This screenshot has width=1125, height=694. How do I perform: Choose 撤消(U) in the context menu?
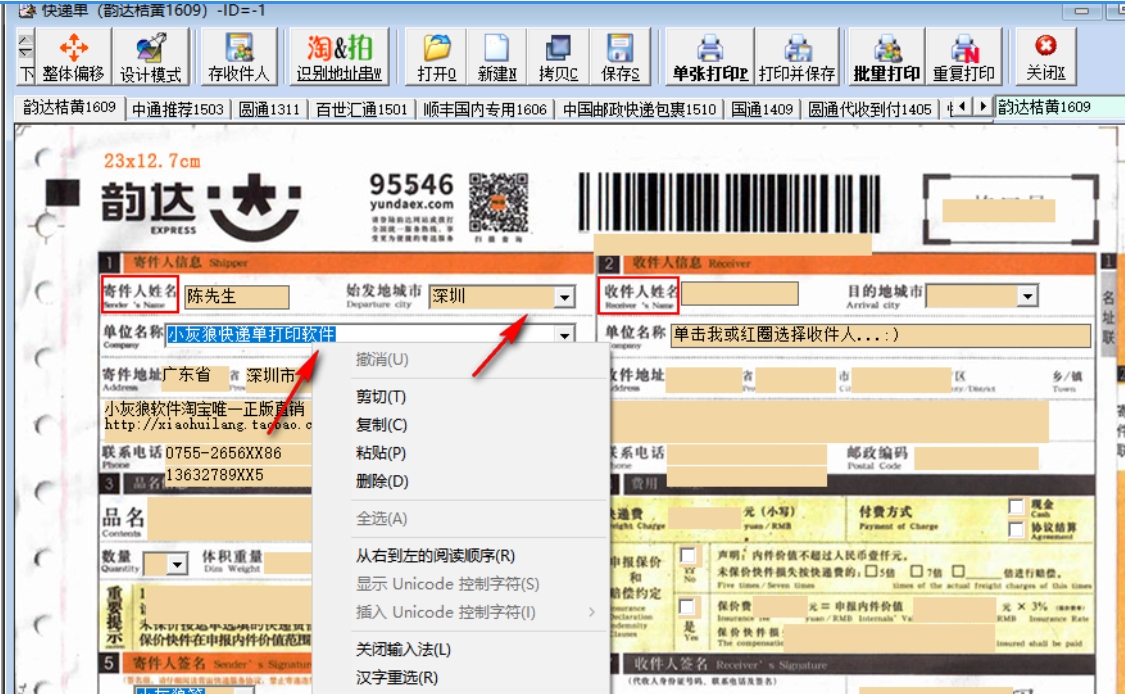click(461, 360)
